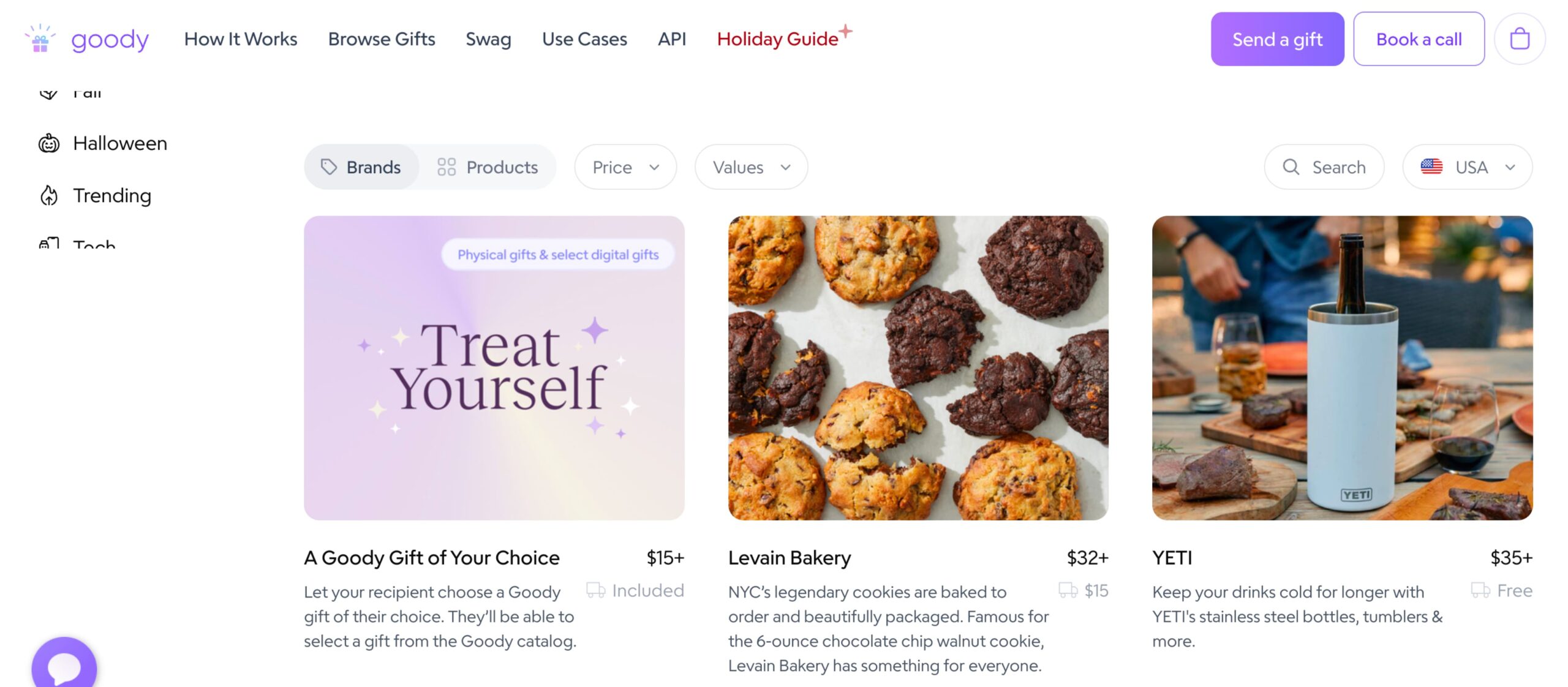
Task: Click the Brands tag icon
Action: point(329,167)
